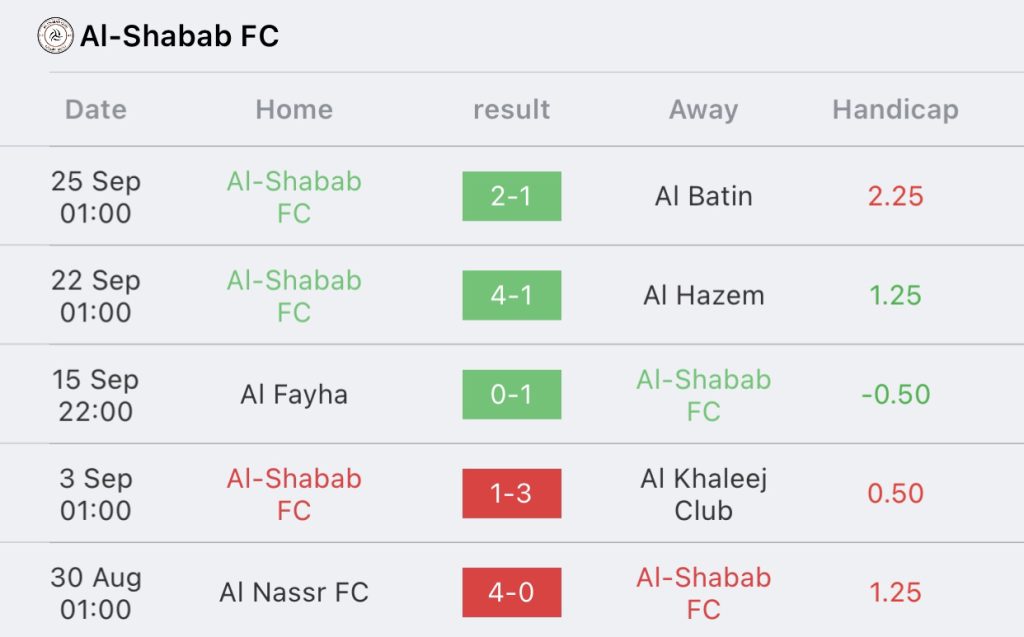
Task: Select the result column header
Action: (511, 109)
